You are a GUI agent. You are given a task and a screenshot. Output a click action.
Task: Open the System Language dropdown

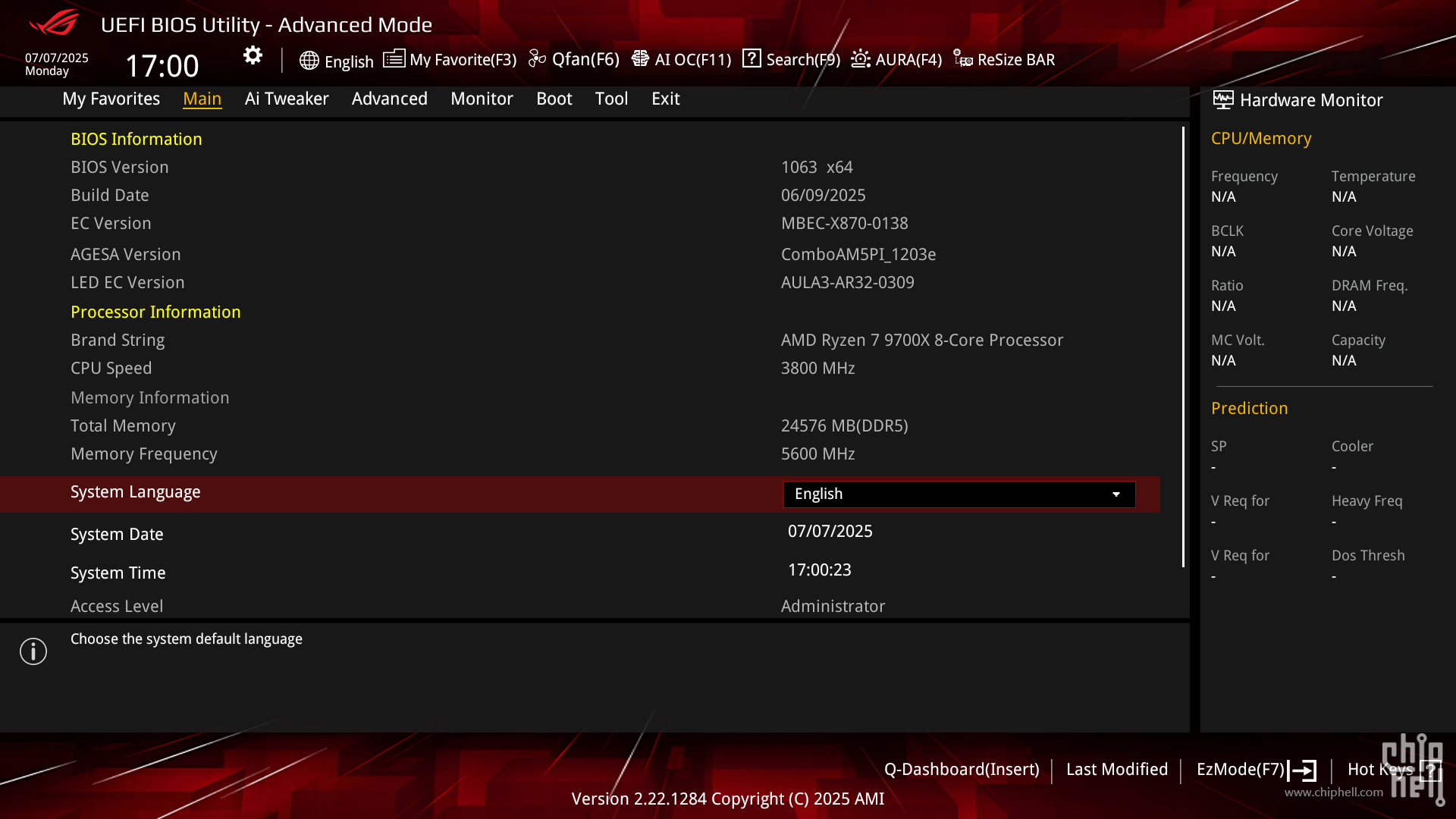click(x=959, y=494)
